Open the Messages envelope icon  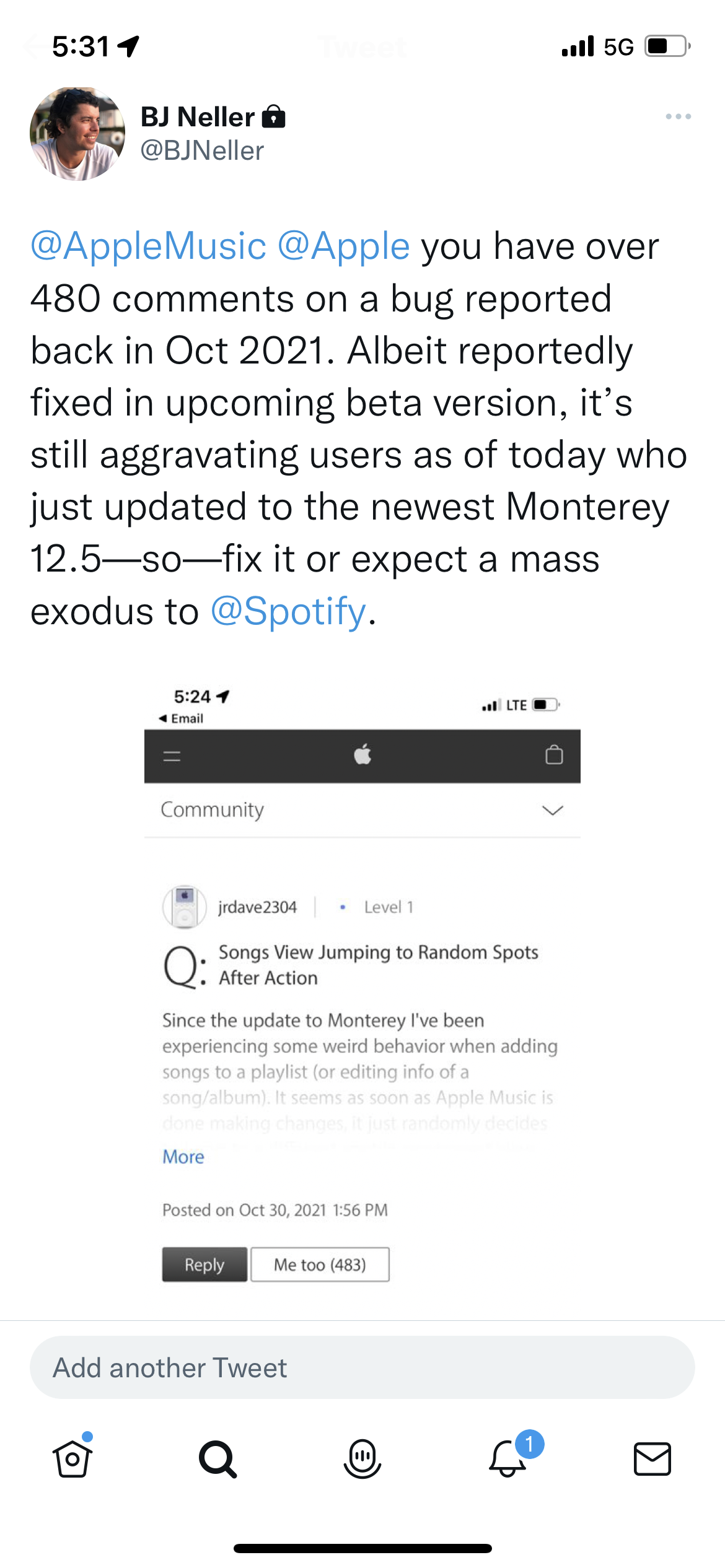[652, 1458]
